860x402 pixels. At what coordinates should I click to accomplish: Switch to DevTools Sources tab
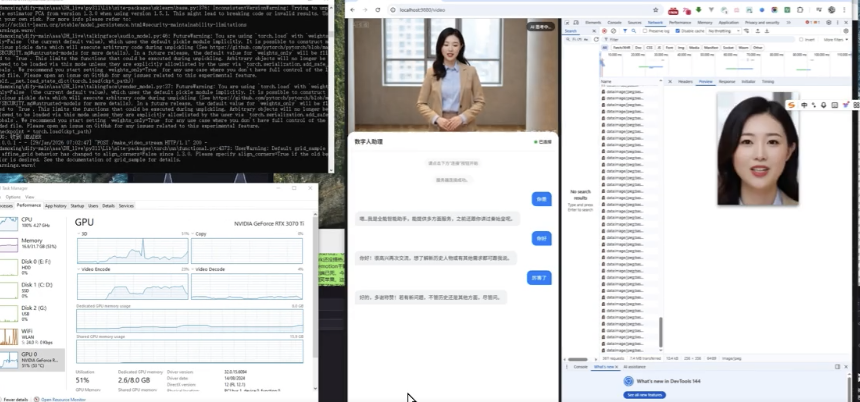pyautogui.click(x=635, y=22)
